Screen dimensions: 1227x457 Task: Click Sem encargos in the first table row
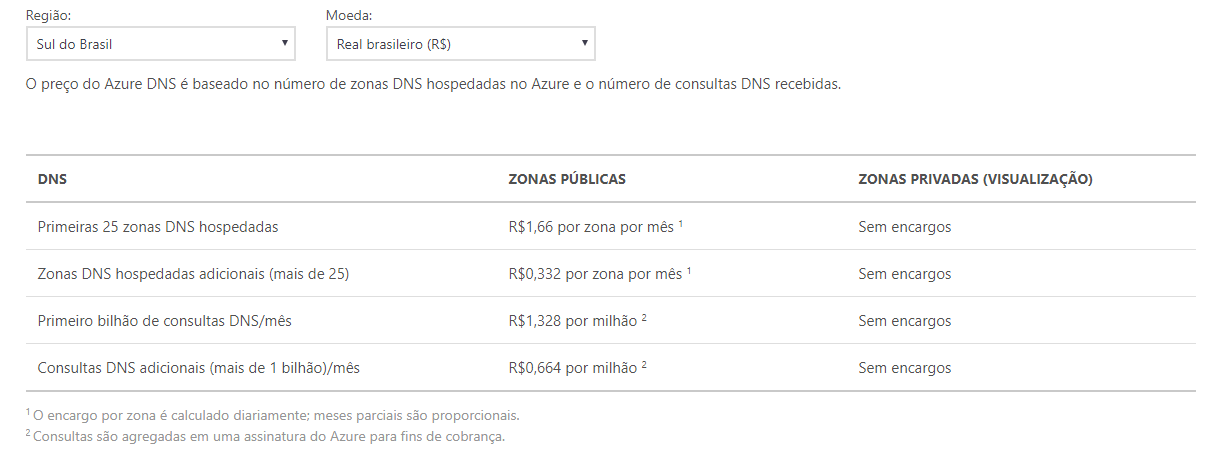point(905,227)
